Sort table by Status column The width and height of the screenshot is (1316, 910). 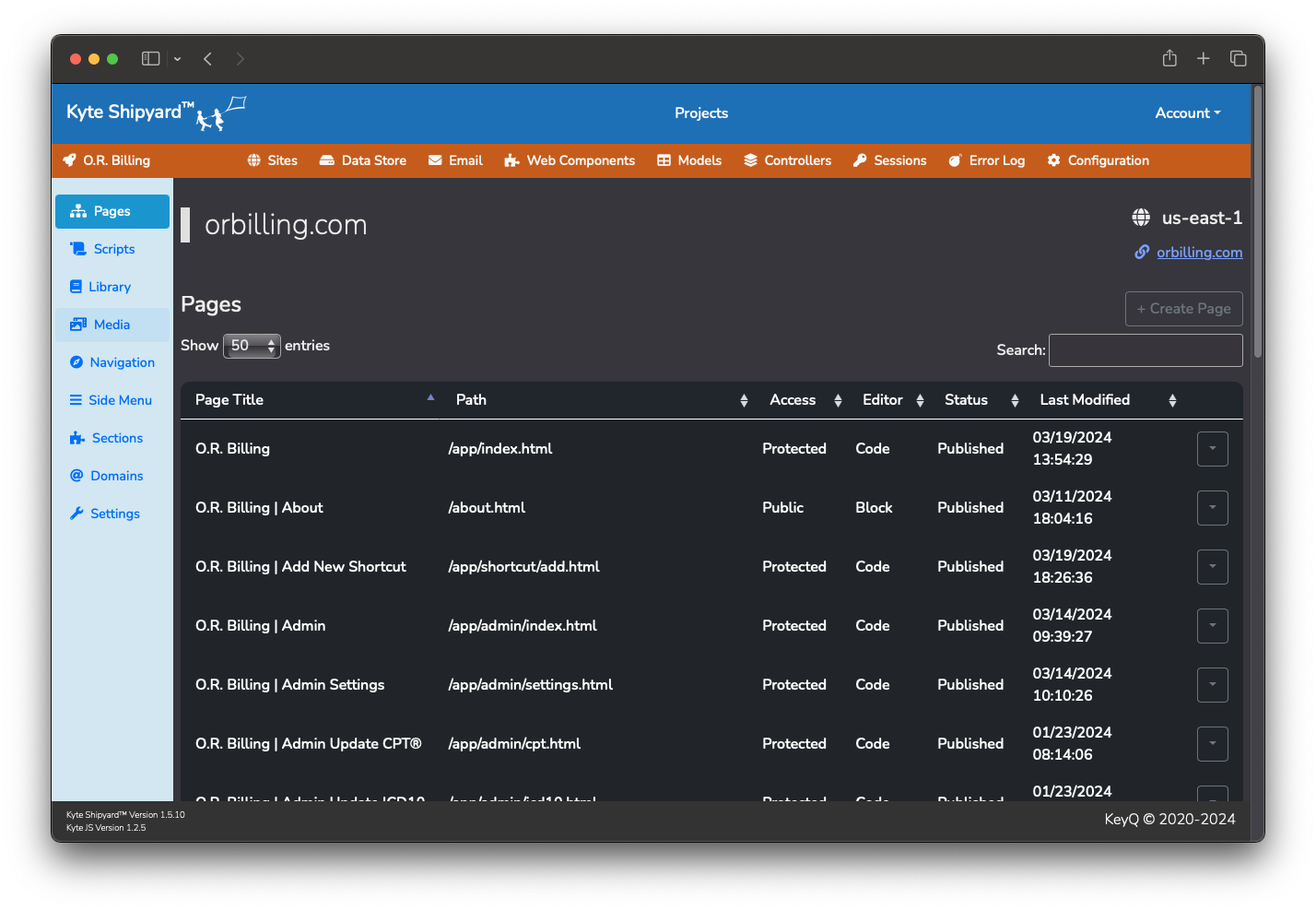pyautogui.click(x=978, y=400)
